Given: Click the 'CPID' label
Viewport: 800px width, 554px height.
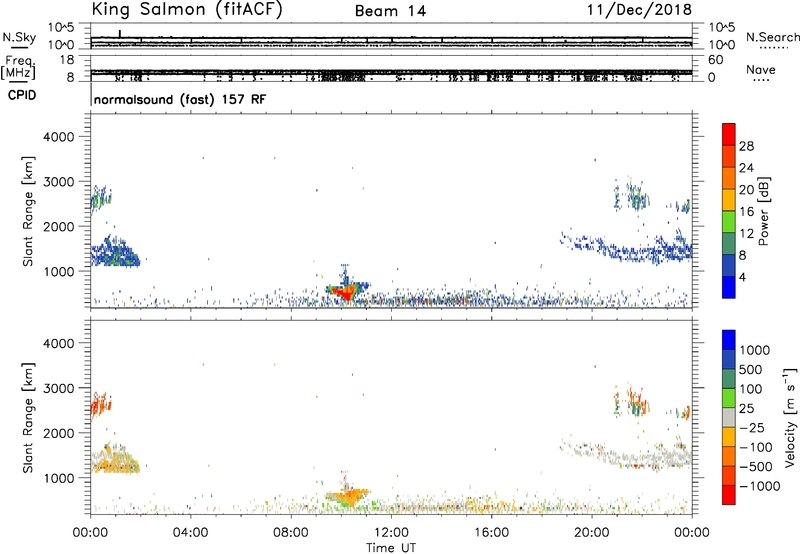Looking at the screenshot, I should (22, 95).
